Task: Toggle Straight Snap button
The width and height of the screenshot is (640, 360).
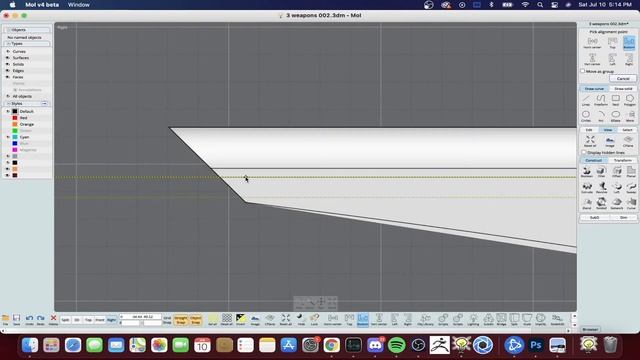Action: (x=180, y=320)
